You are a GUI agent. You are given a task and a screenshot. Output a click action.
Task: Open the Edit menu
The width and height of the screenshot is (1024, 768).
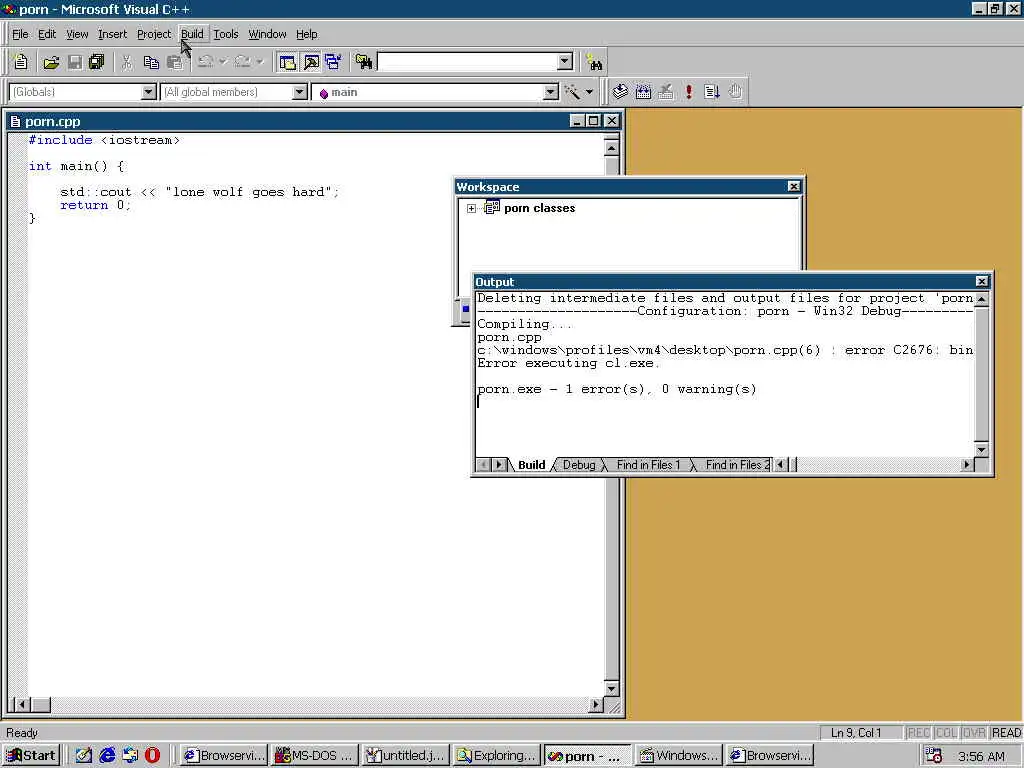tap(46, 34)
